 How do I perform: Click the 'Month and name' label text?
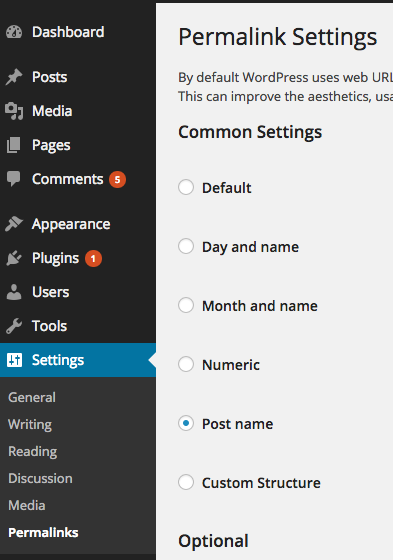[x=260, y=306]
